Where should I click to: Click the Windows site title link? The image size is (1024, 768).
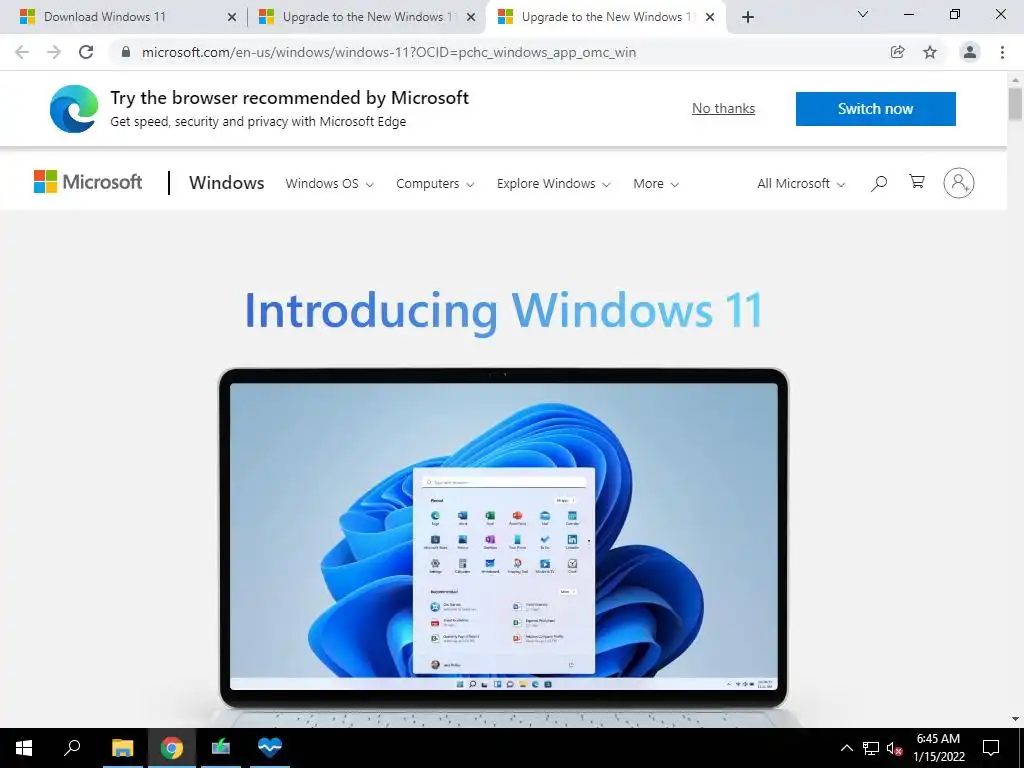227,183
